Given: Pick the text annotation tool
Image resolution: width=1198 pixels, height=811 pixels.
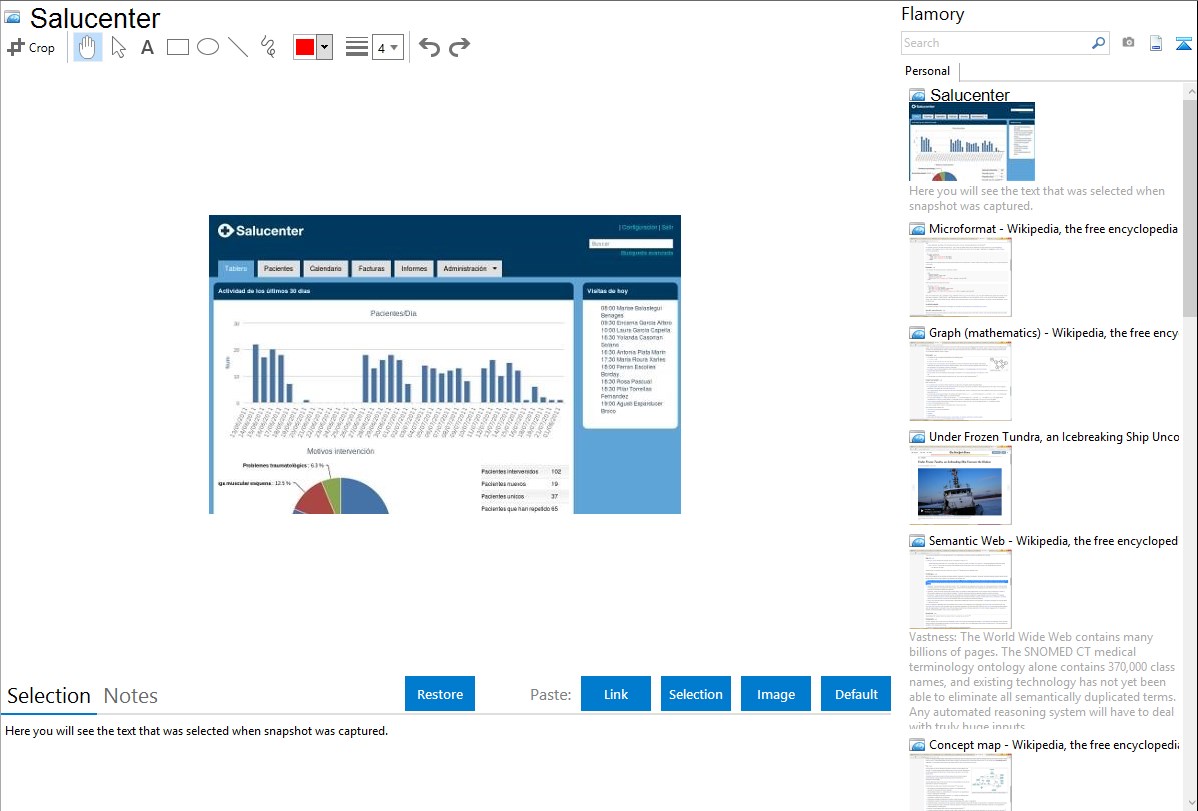Looking at the screenshot, I should pyautogui.click(x=147, y=47).
